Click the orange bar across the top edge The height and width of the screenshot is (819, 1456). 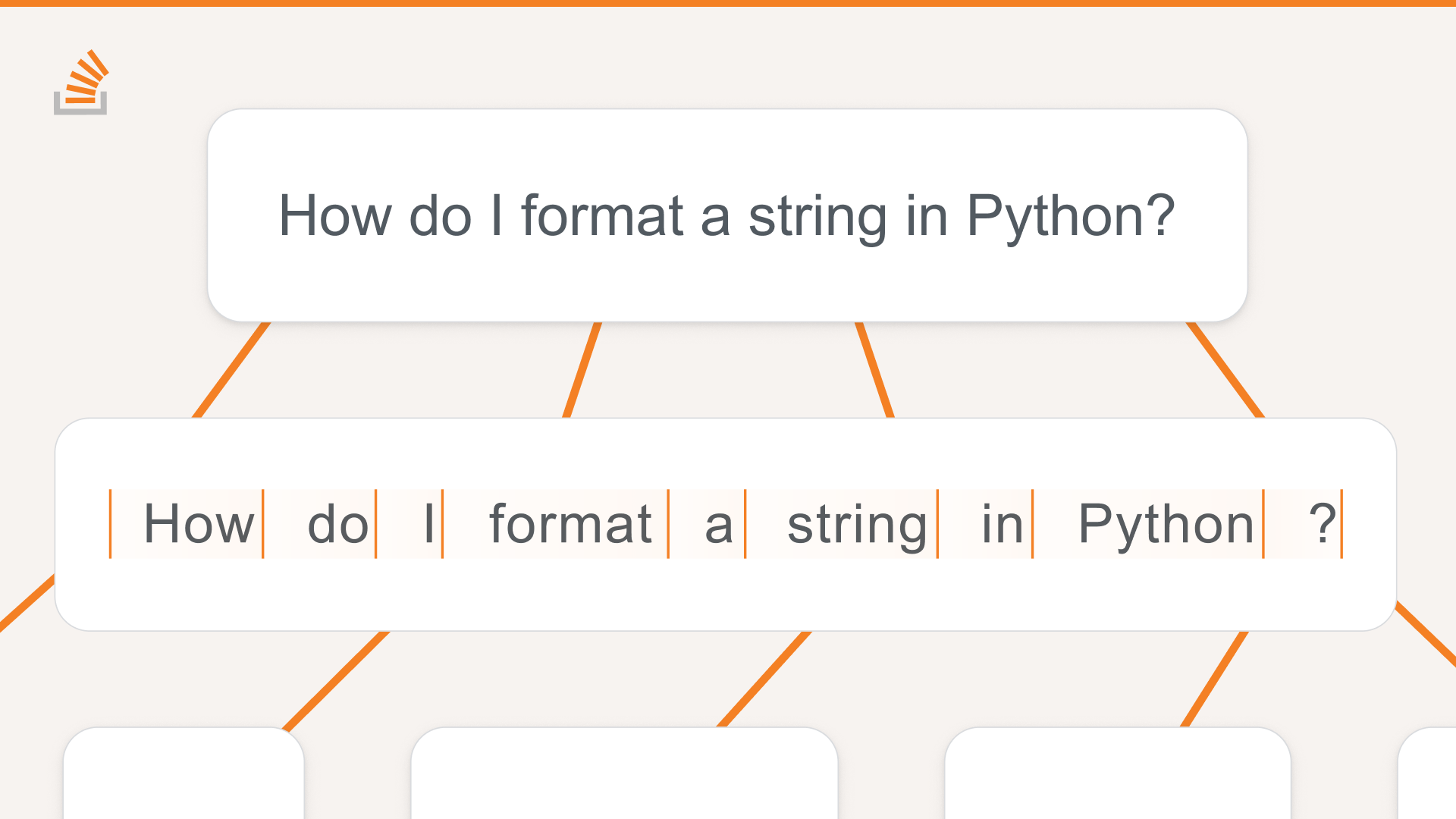coord(728,3)
